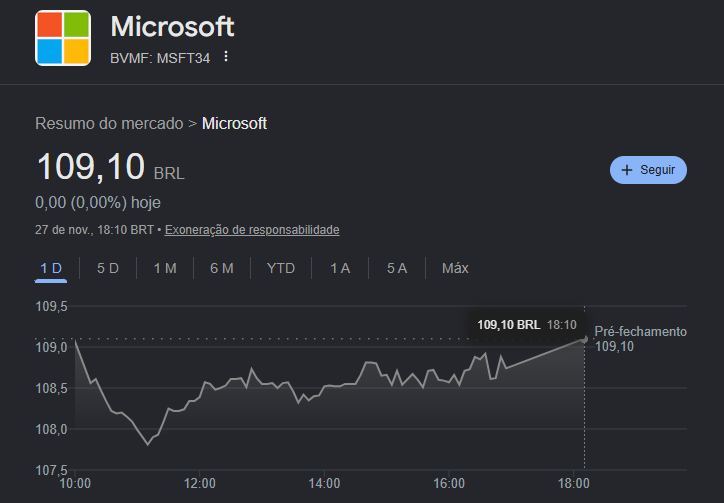
Task: Select the Máx range tab
Action: pyautogui.click(x=455, y=268)
